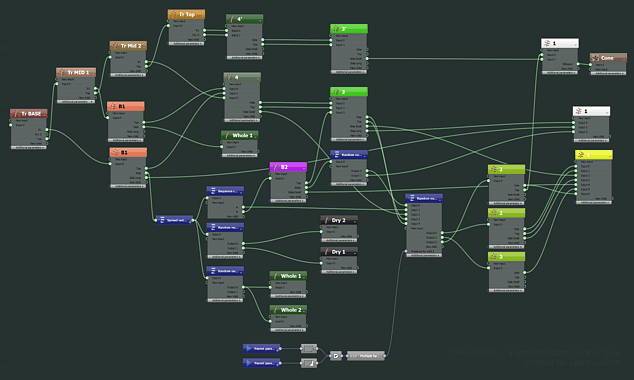Click the Input 0 port on Tr BASE node
634x380 pixels.
point(11,125)
